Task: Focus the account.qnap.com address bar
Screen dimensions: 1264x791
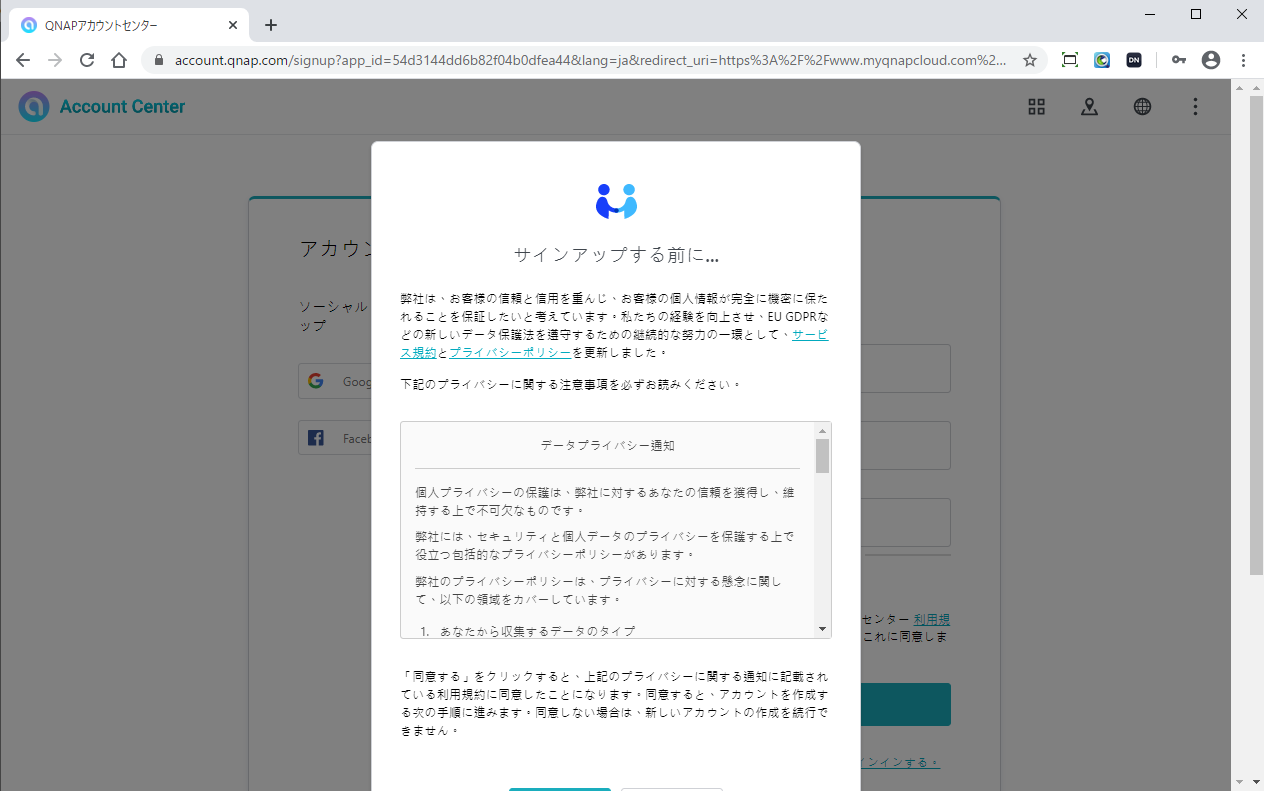Action: pyautogui.click(x=590, y=60)
